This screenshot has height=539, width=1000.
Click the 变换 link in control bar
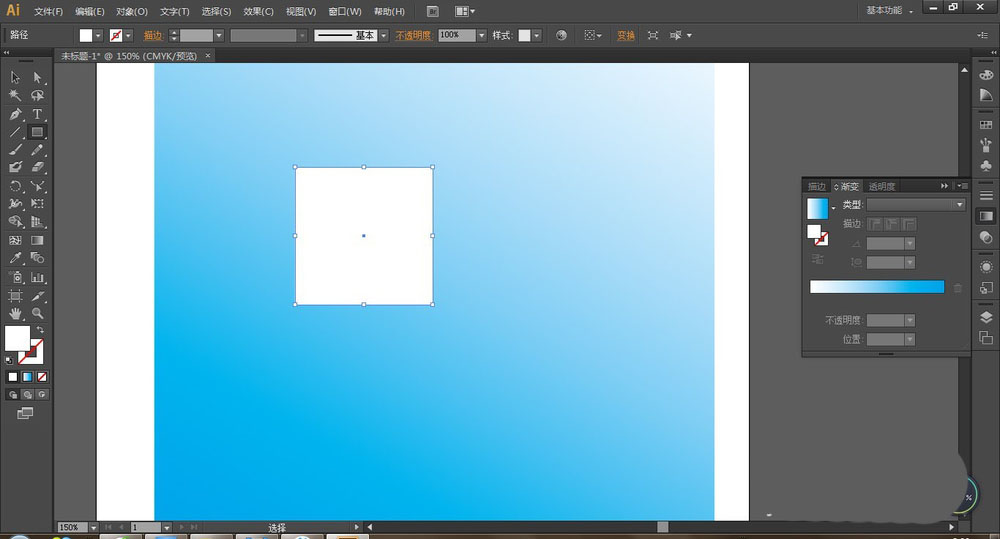pos(626,35)
